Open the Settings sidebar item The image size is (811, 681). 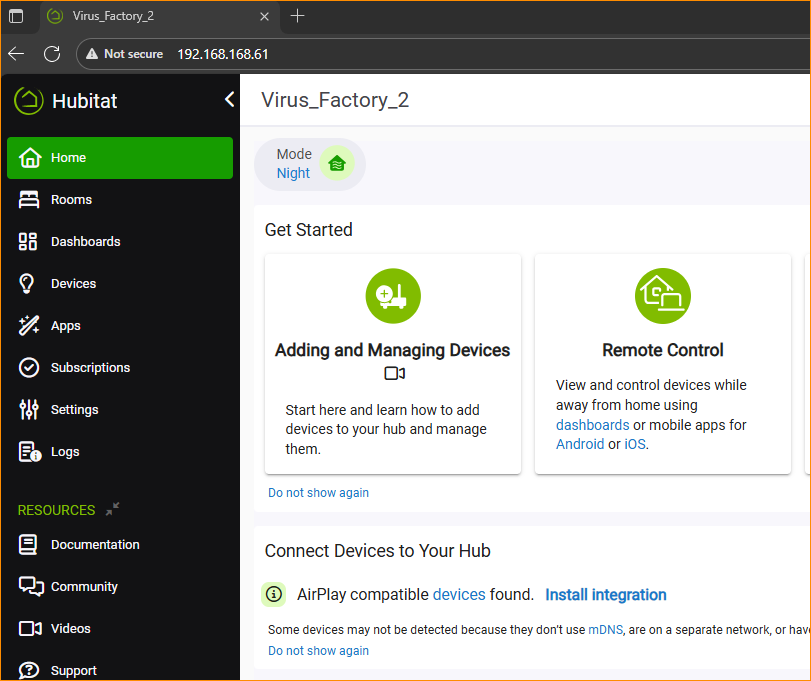tap(74, 410)
